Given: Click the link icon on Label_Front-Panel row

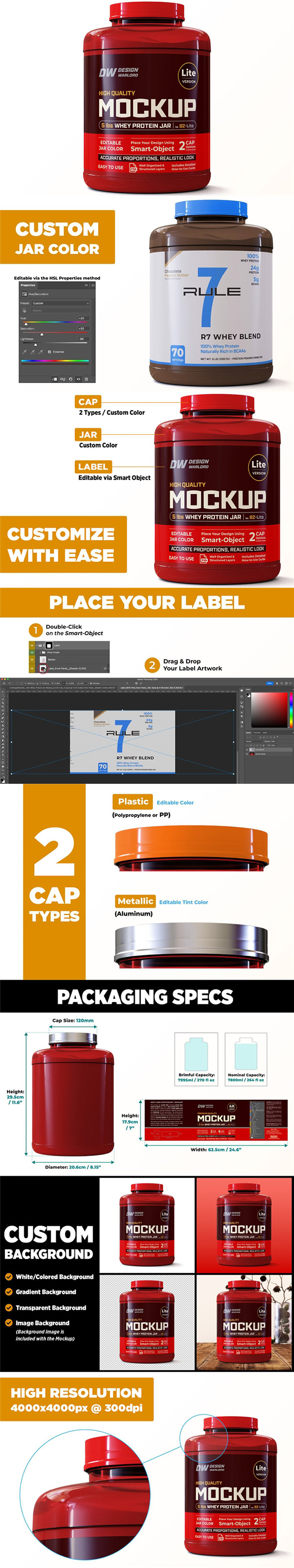Looking at the screenshot, I should coord(105,668).
